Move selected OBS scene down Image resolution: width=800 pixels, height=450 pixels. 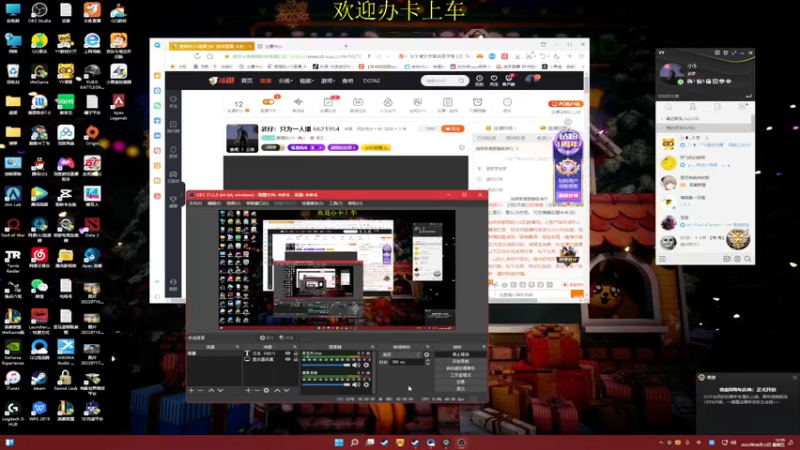tap(220, 390)
